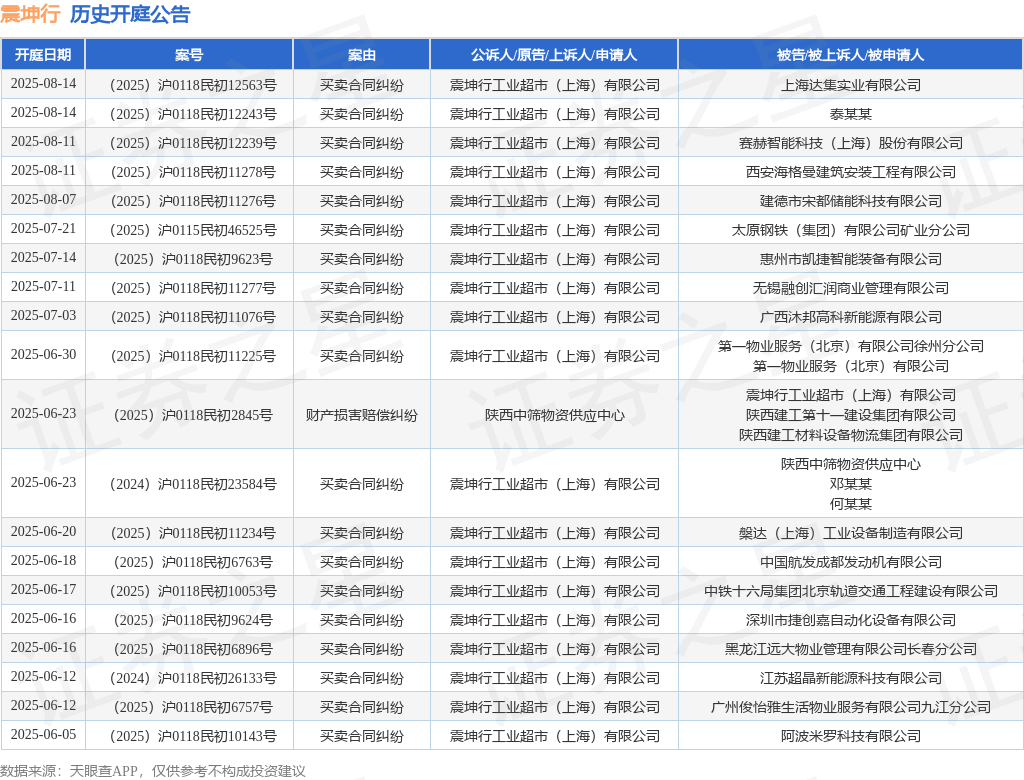Screen dimensions: 1024x780
Task: Click plaintiff 陕西中筛物资供应中心
Action: (x=554, y=415)
